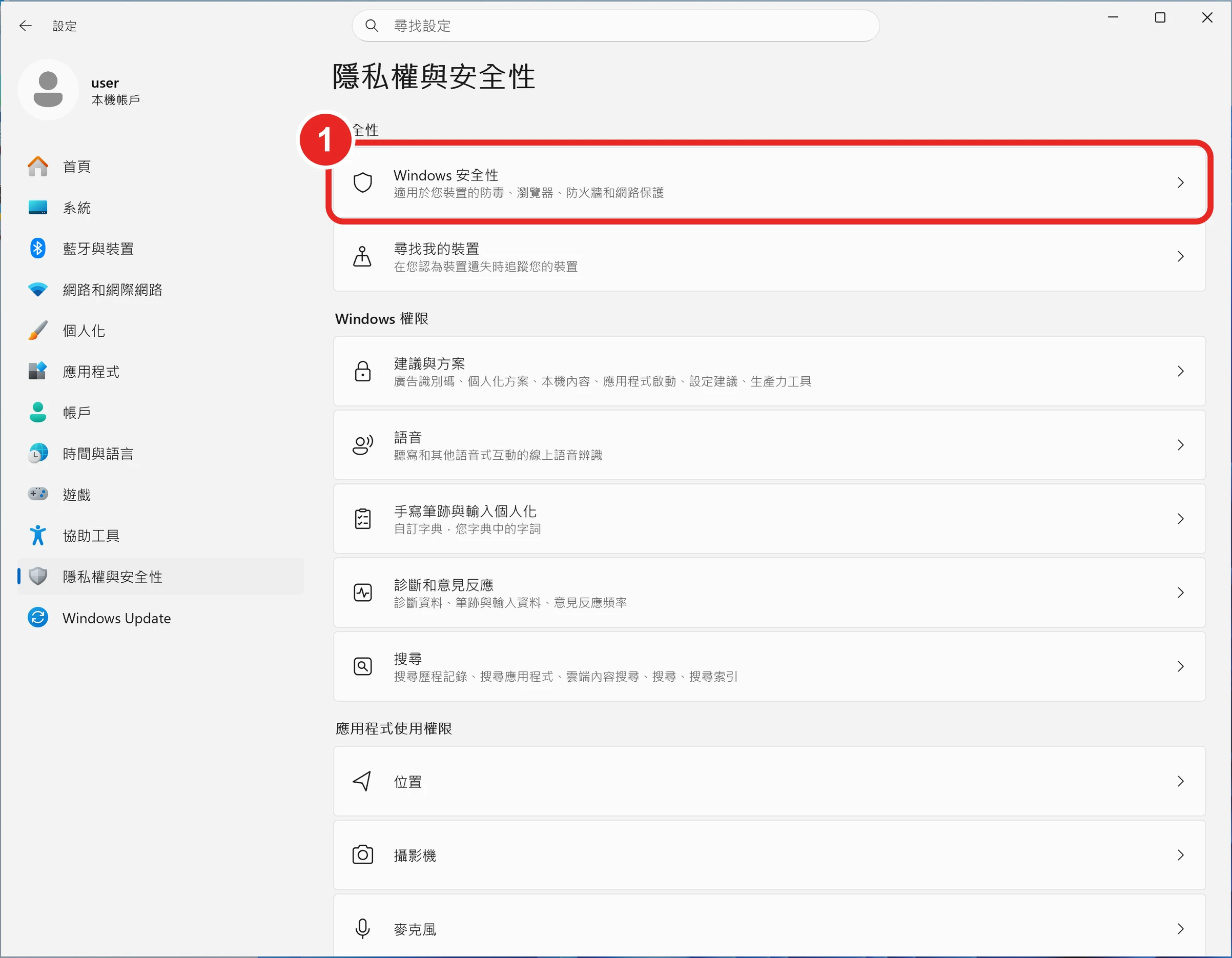The image size is (1232, 958).
Task: Open 語音 permissions page
Action: (769, 445)
